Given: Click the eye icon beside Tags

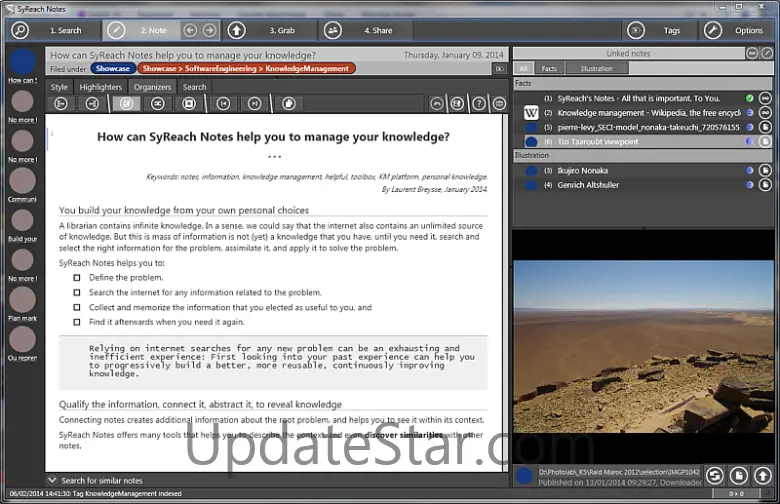Looking at the screenshot, I should tap(636, 30).
